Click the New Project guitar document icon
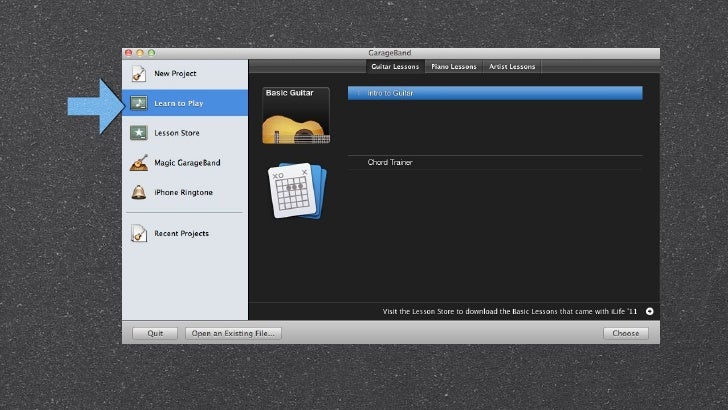This screenshot has width=728, height=410. coord(138,73)
